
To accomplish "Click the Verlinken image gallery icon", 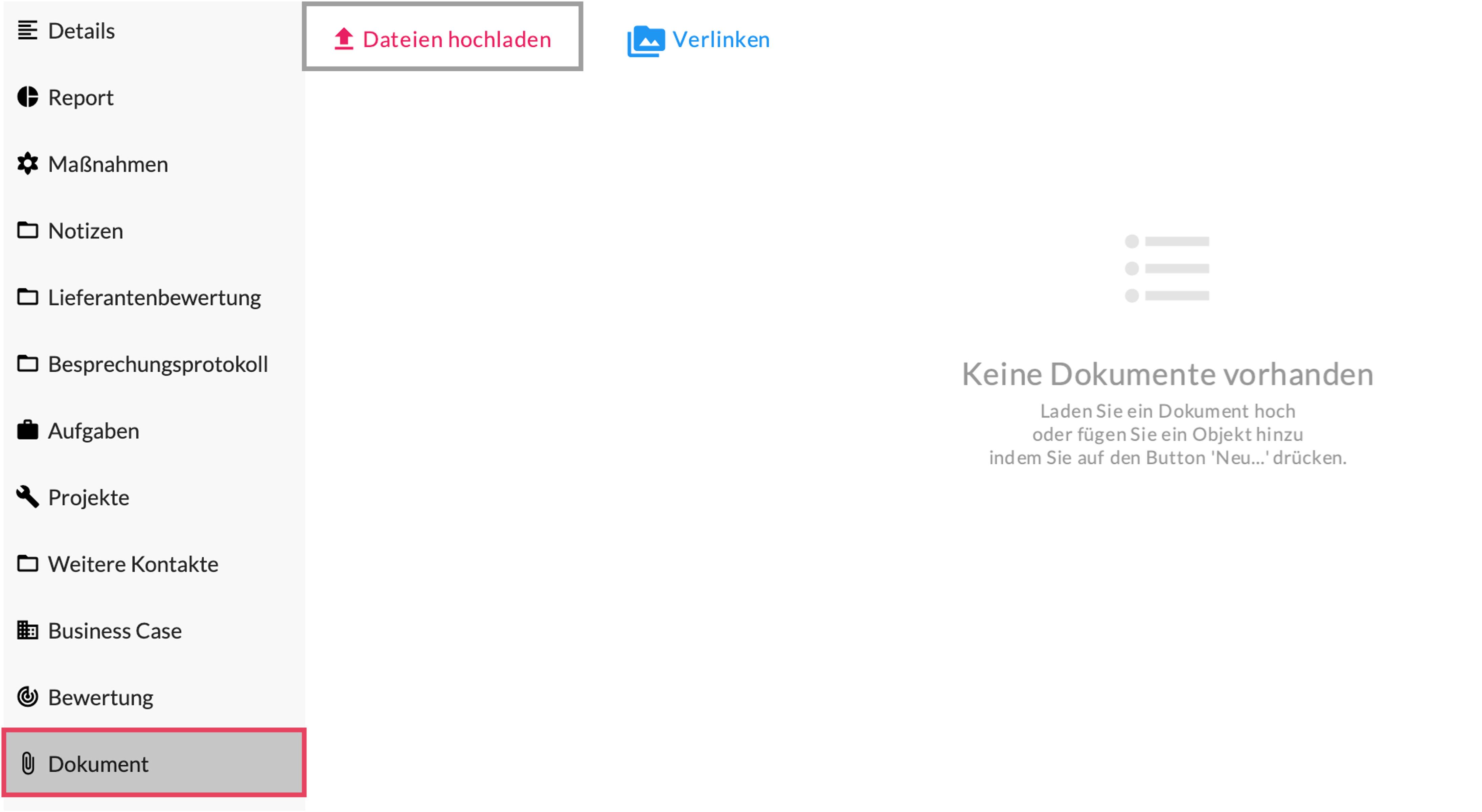I will (x=645, y=41).
